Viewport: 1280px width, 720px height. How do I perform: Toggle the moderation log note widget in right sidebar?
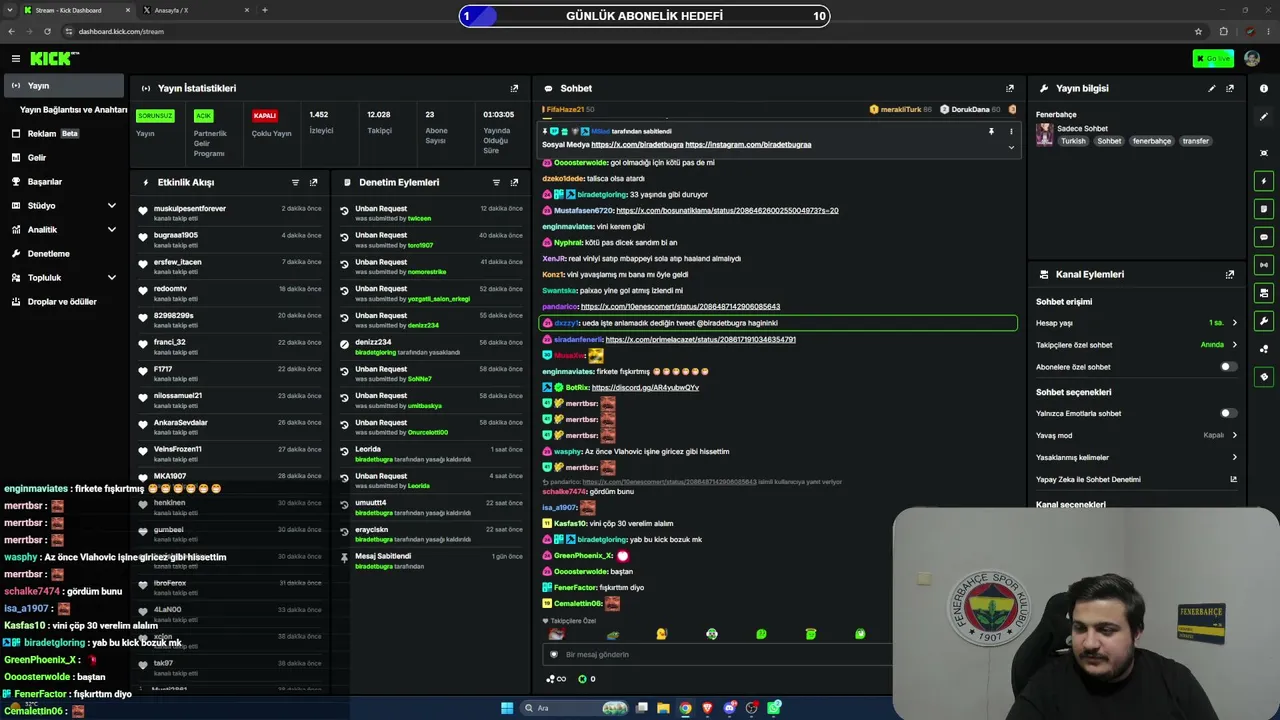(x=1264, y=209)
